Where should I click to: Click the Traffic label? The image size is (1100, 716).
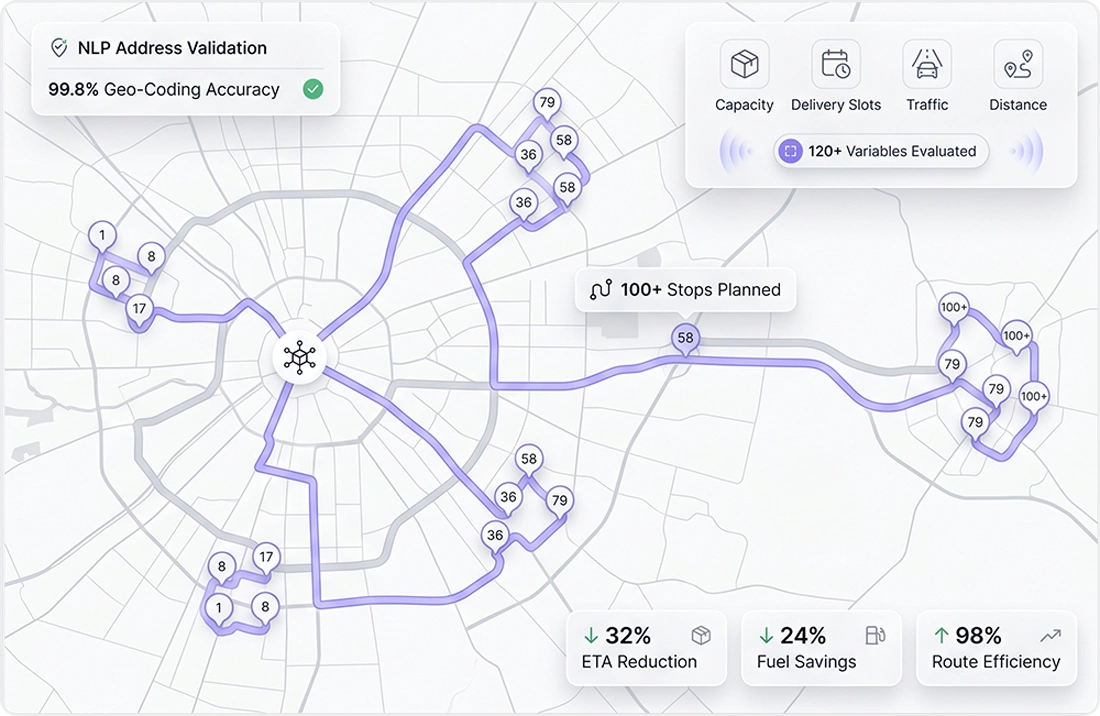point(927,105)
